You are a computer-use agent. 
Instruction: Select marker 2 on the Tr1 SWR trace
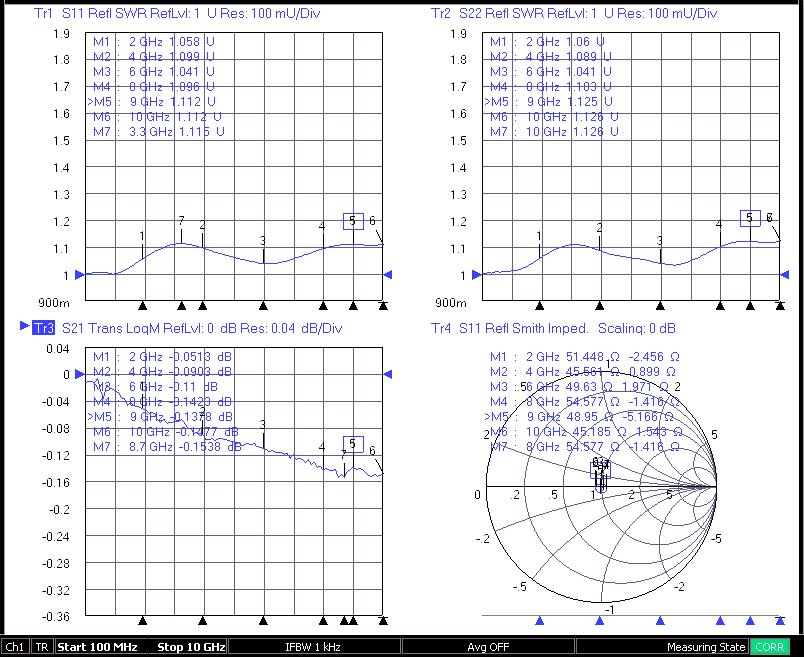[203, 225]
